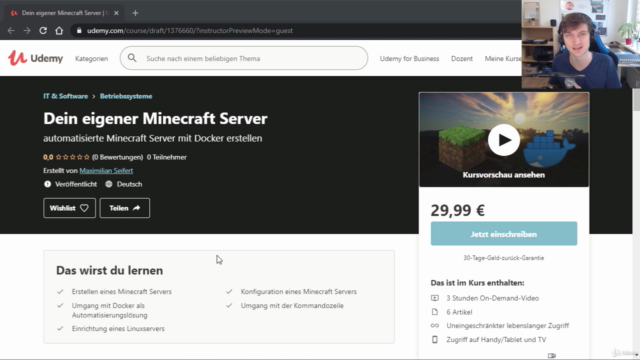640x360 pixels.
Task: Open instructor Maximilian Seifert's profile
Action: tap(106, 171)
